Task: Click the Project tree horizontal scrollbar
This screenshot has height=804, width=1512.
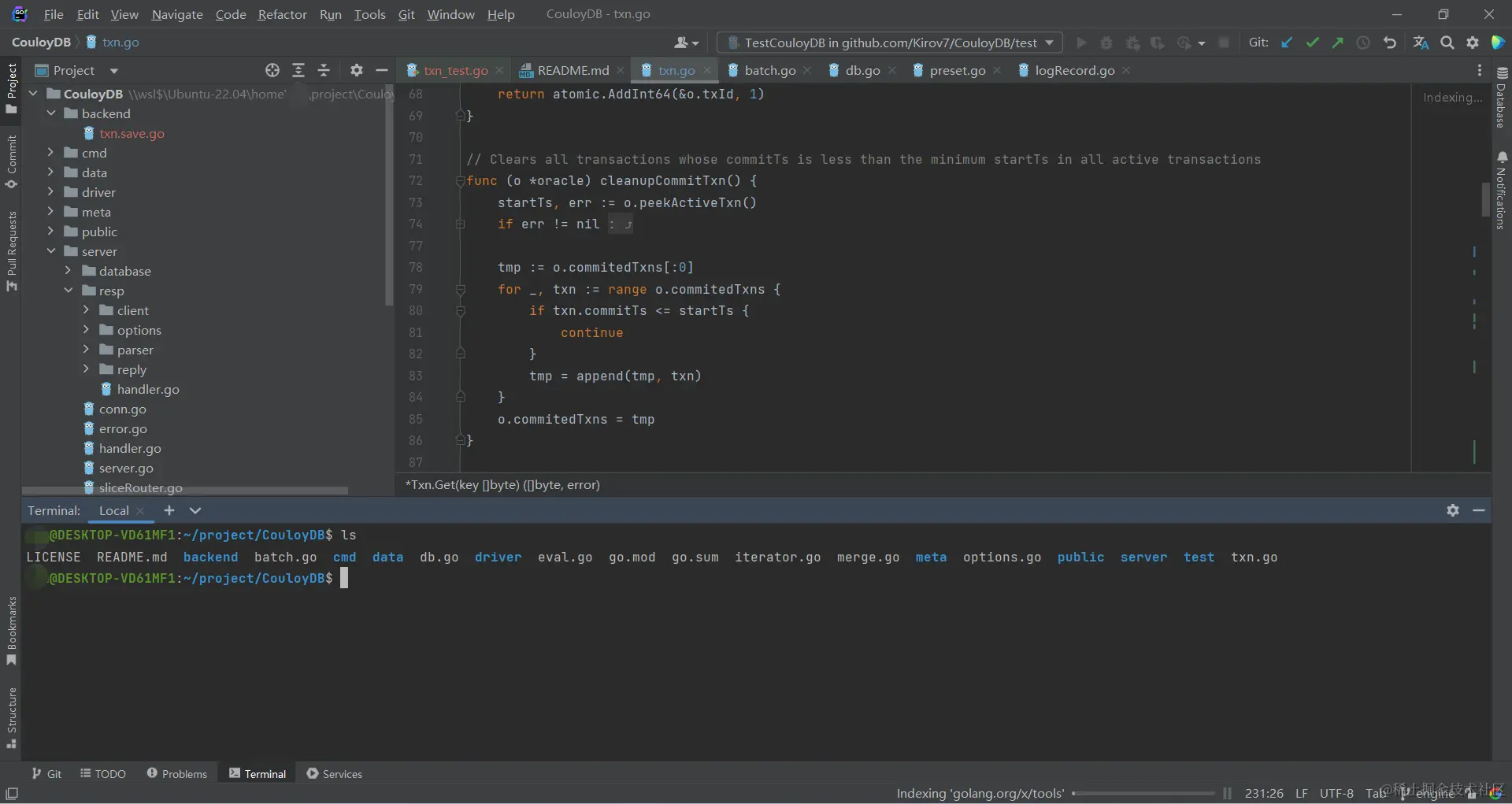Action: [x=186, y=491]
